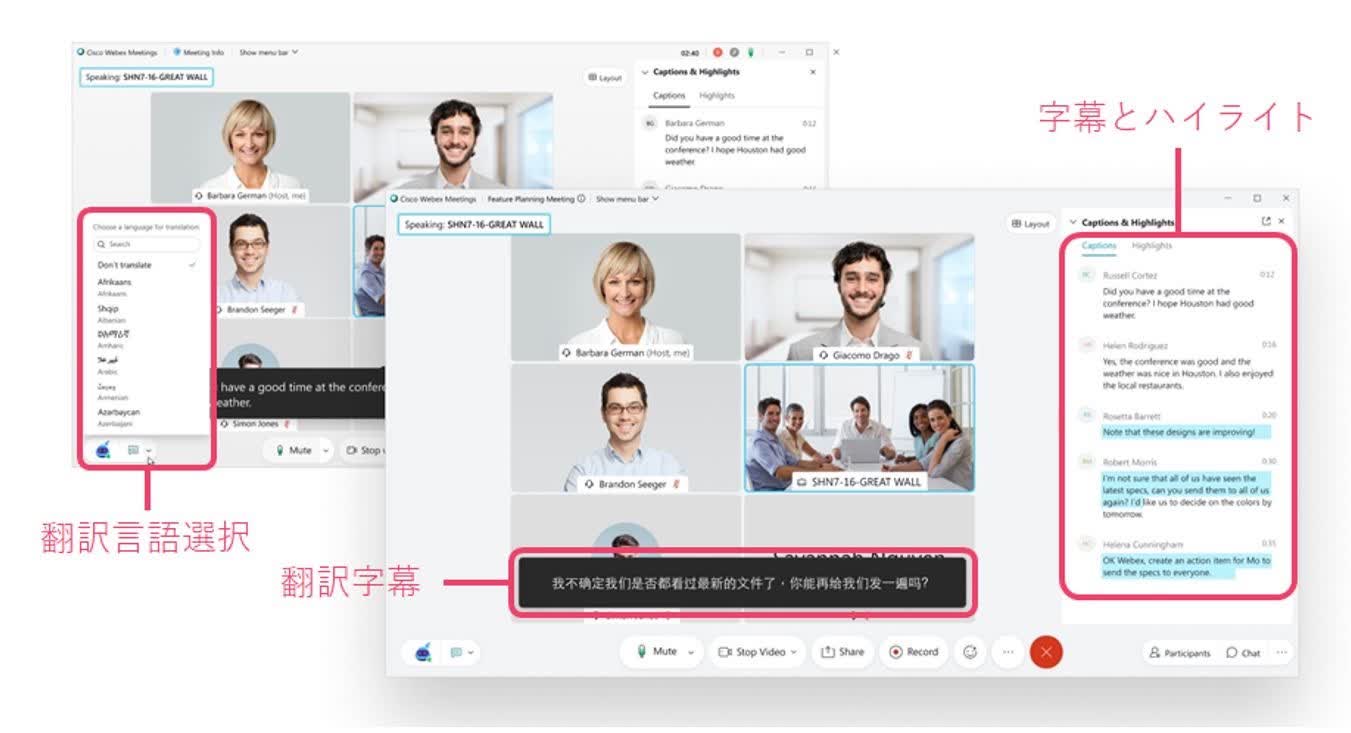
Task: Close Captions & Highlights panel in back window
Action: 812,72
